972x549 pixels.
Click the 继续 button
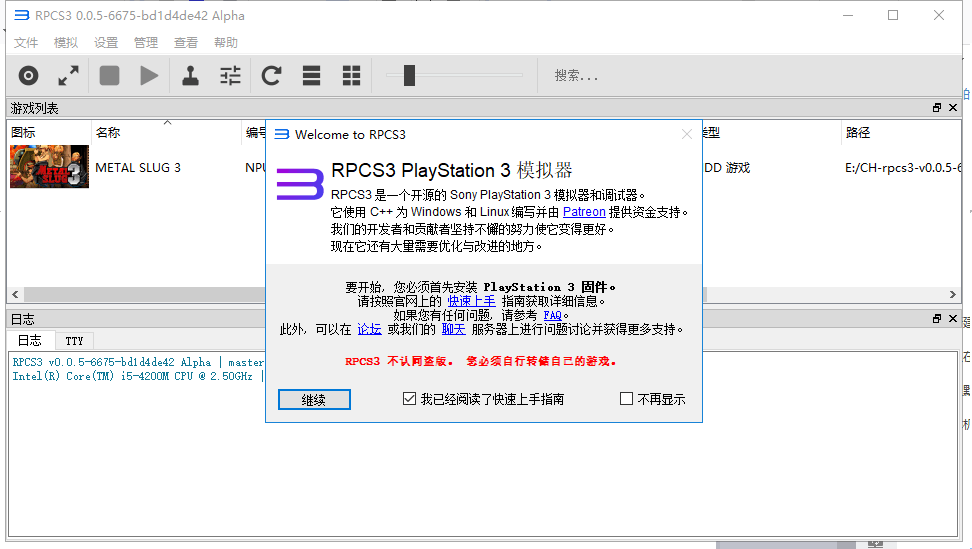[314, 399]
